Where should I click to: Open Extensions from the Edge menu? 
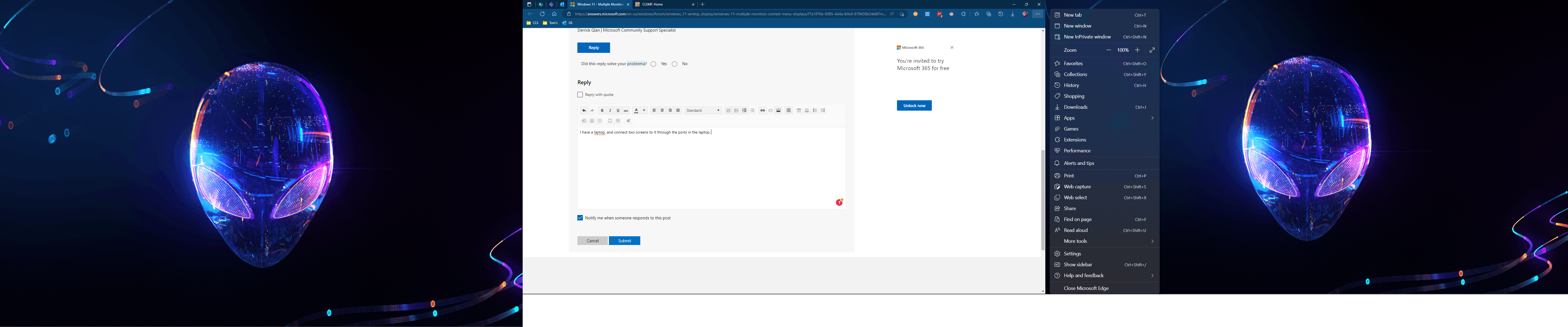coord(1075,140)
